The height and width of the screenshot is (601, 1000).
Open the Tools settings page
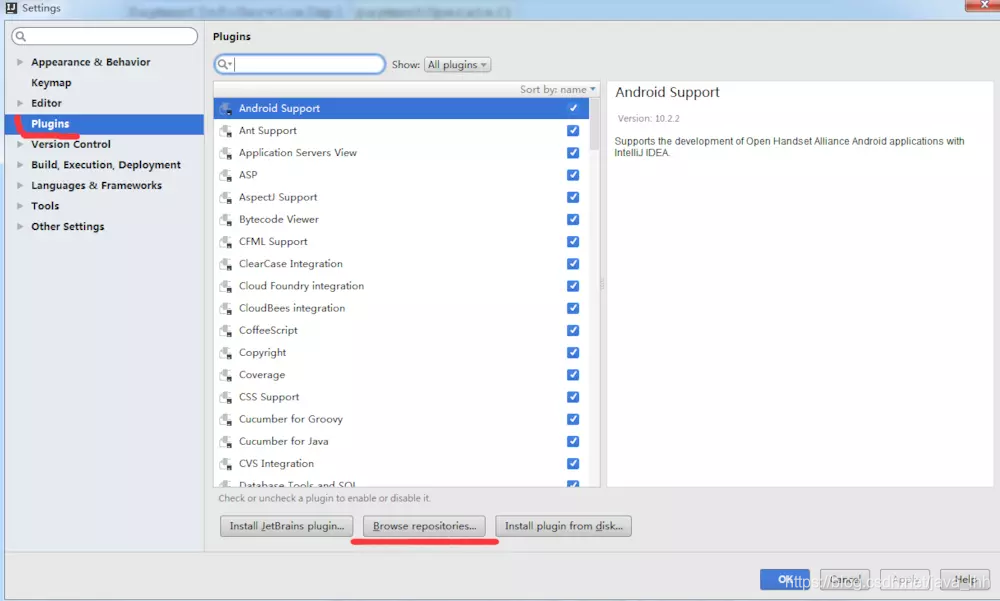45,205
